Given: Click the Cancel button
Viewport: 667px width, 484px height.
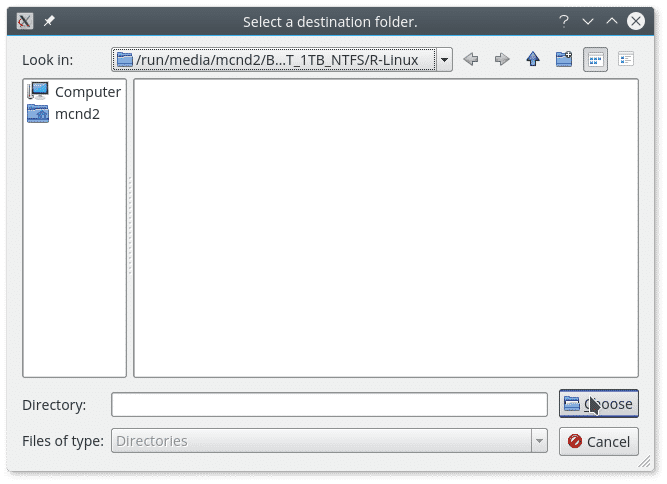Looking at the screenshot, I should click(599, 441).
